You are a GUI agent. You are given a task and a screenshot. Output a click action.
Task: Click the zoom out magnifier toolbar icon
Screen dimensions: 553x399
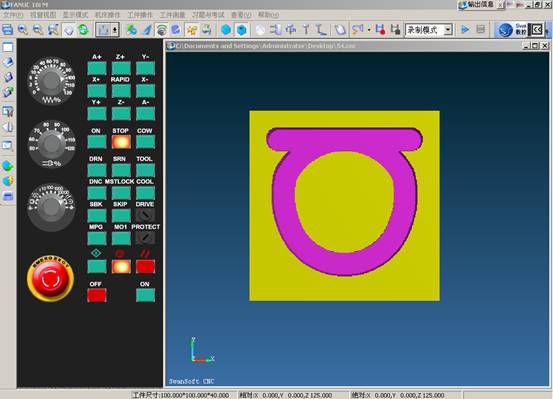pos(38,30)
